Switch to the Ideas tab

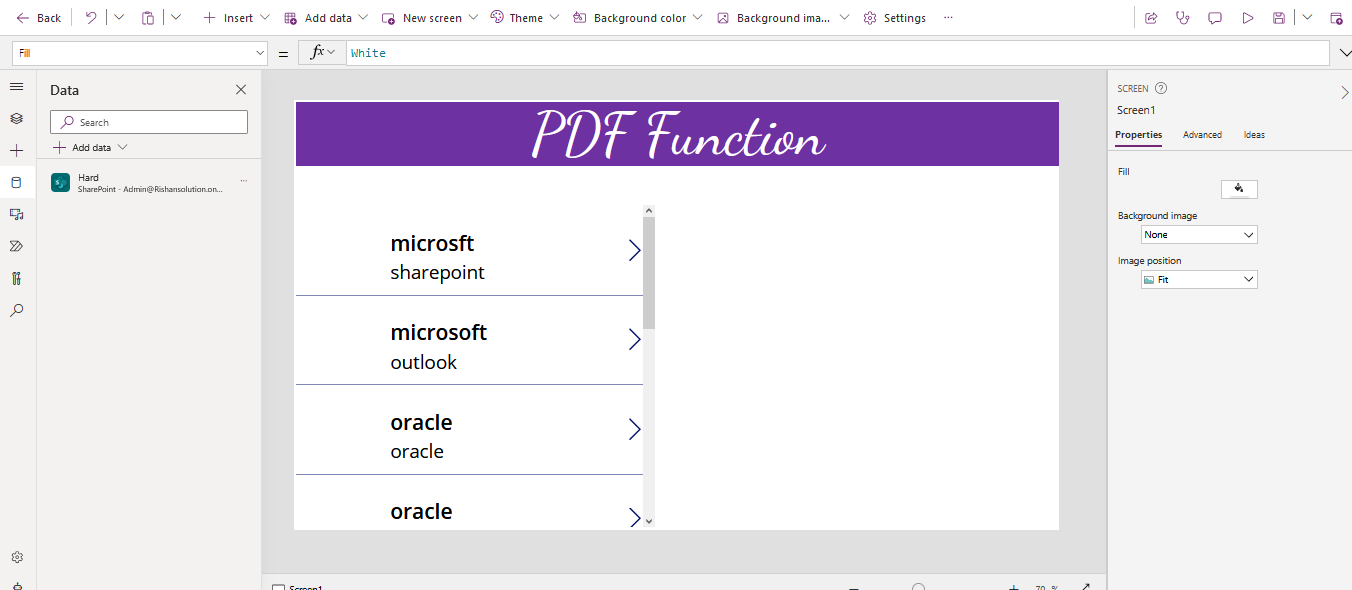point(1253,135)
